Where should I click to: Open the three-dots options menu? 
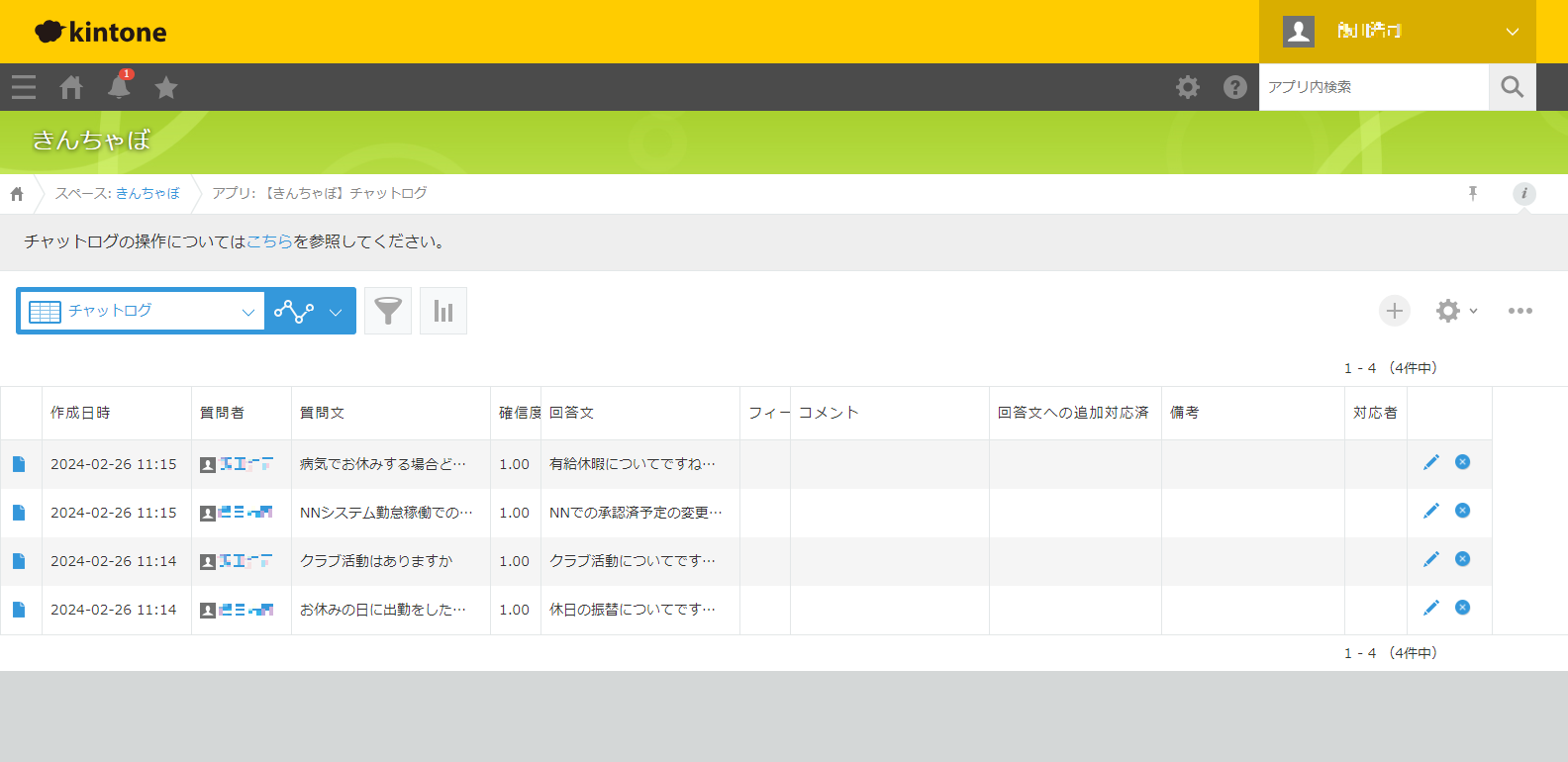pyautogui.click(x=1519, y=311)
